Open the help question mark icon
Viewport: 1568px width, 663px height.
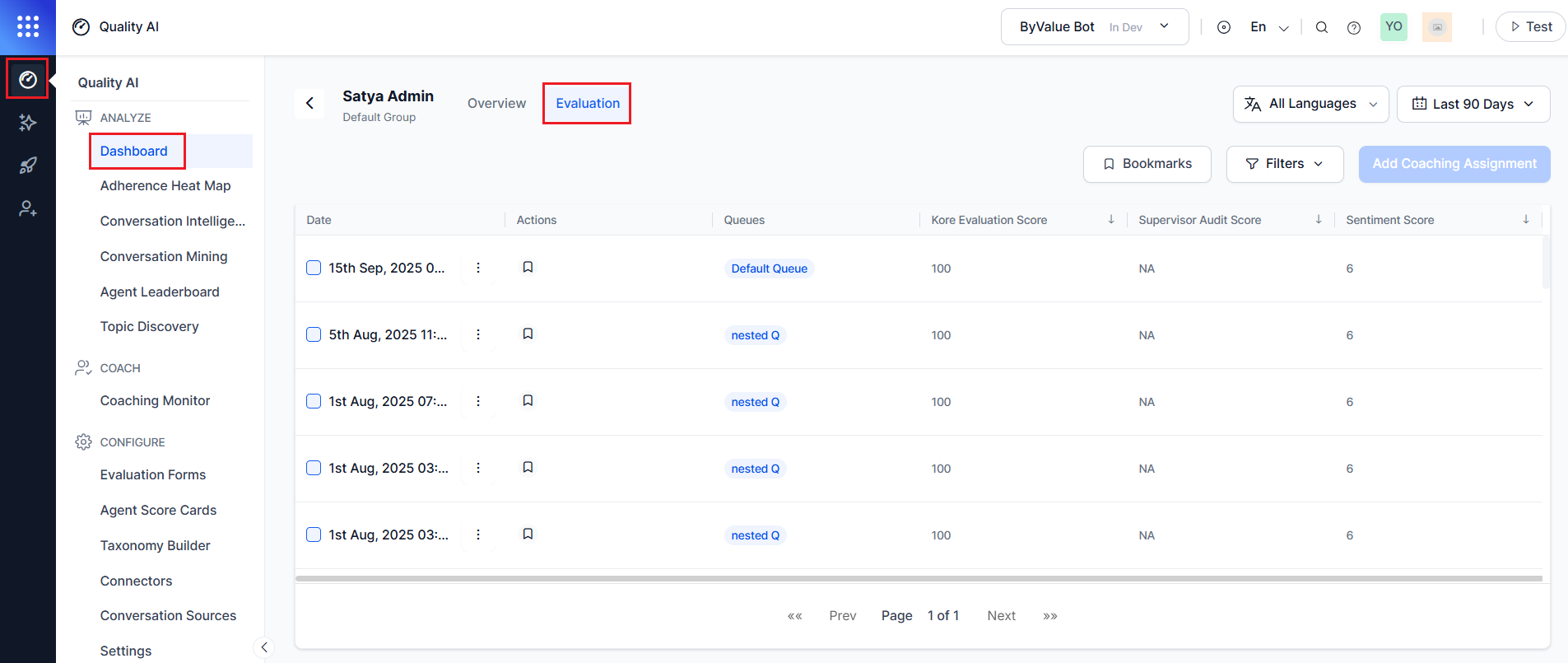[1354, 27]
